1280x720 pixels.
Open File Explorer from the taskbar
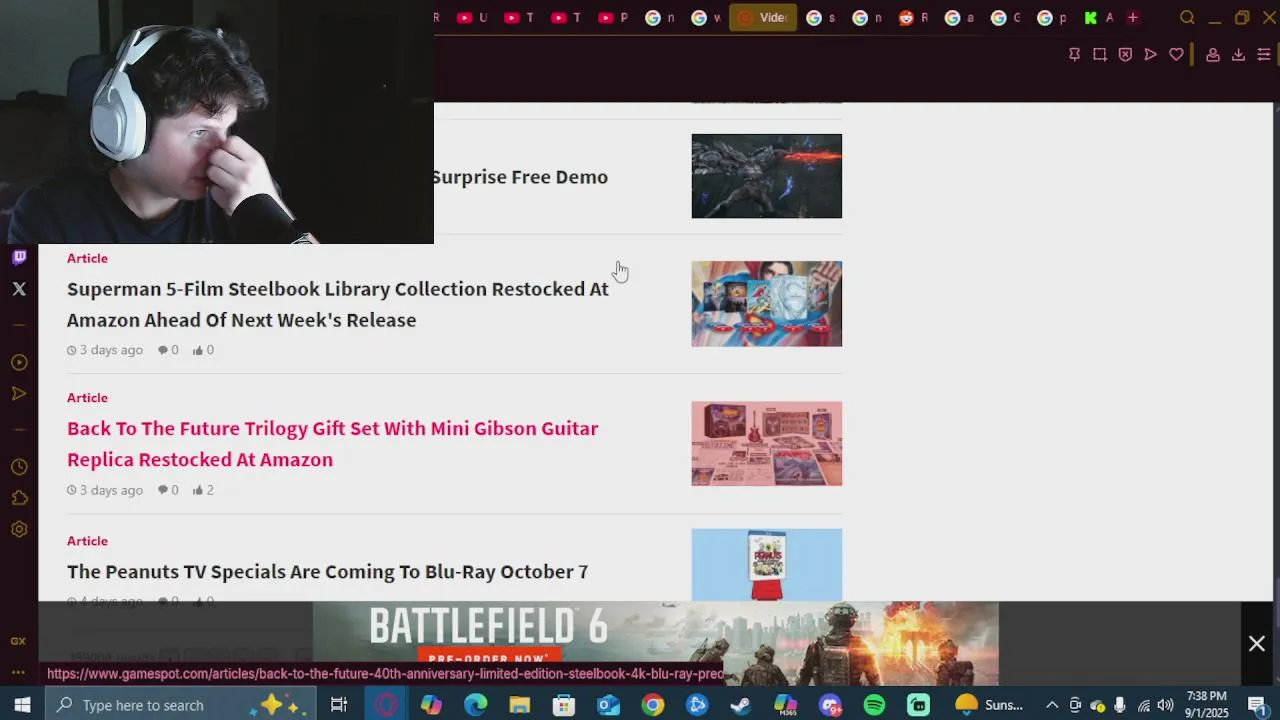pyautogui.click(x=519, y=705)
